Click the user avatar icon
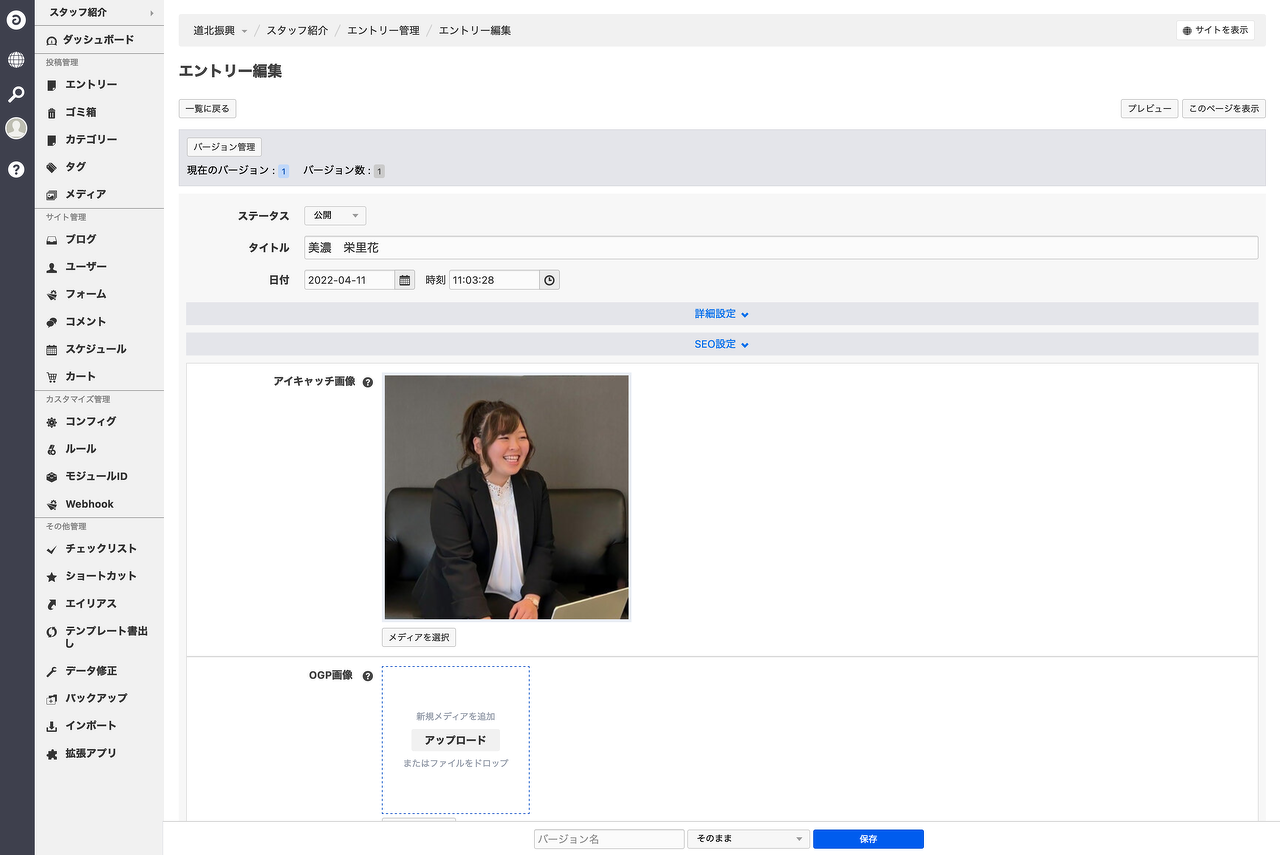Image resolution: width=1280 pixels, height=855 pixels. [16, 128]
